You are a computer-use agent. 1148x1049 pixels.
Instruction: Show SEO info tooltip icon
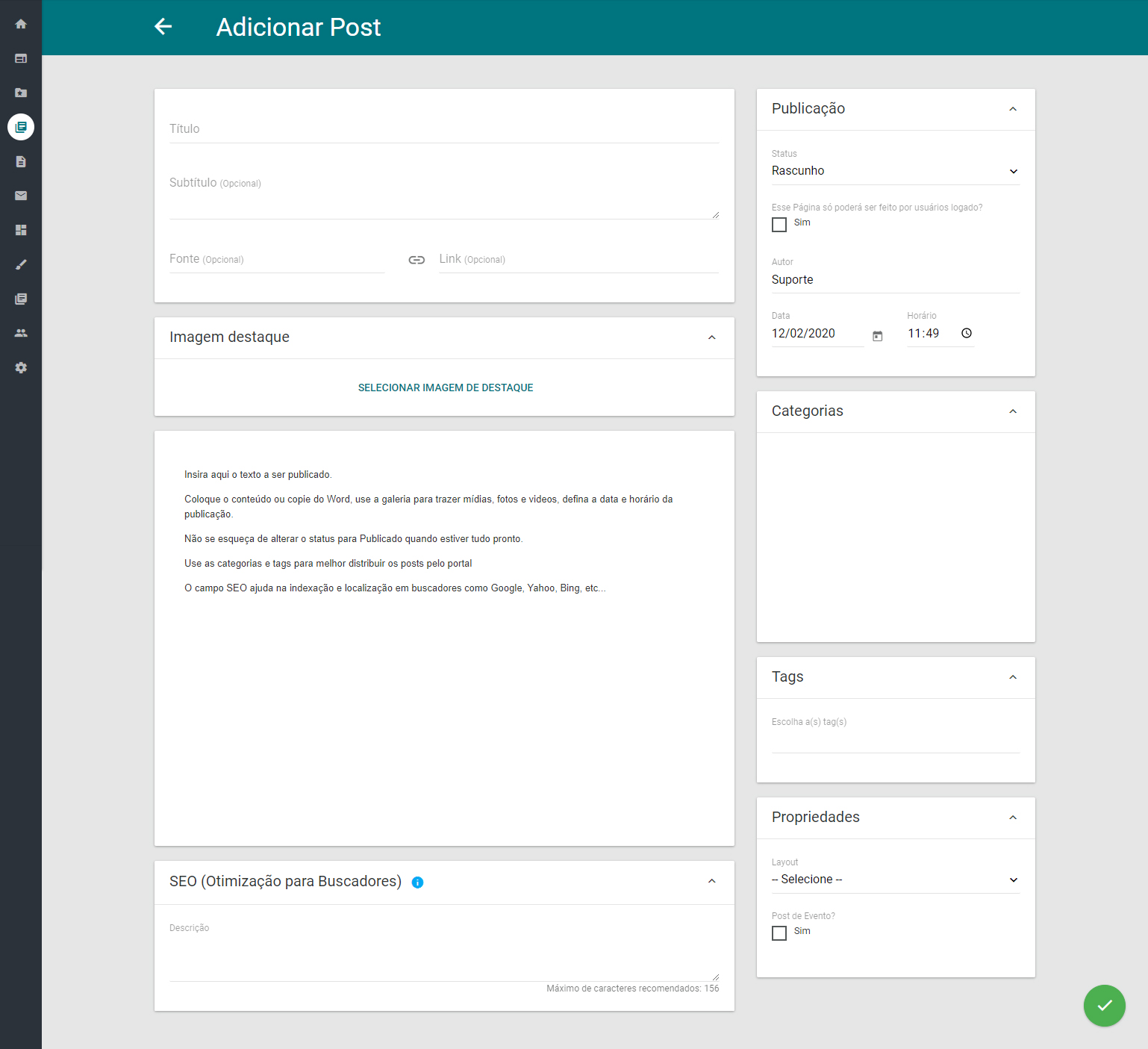point(418,883)
